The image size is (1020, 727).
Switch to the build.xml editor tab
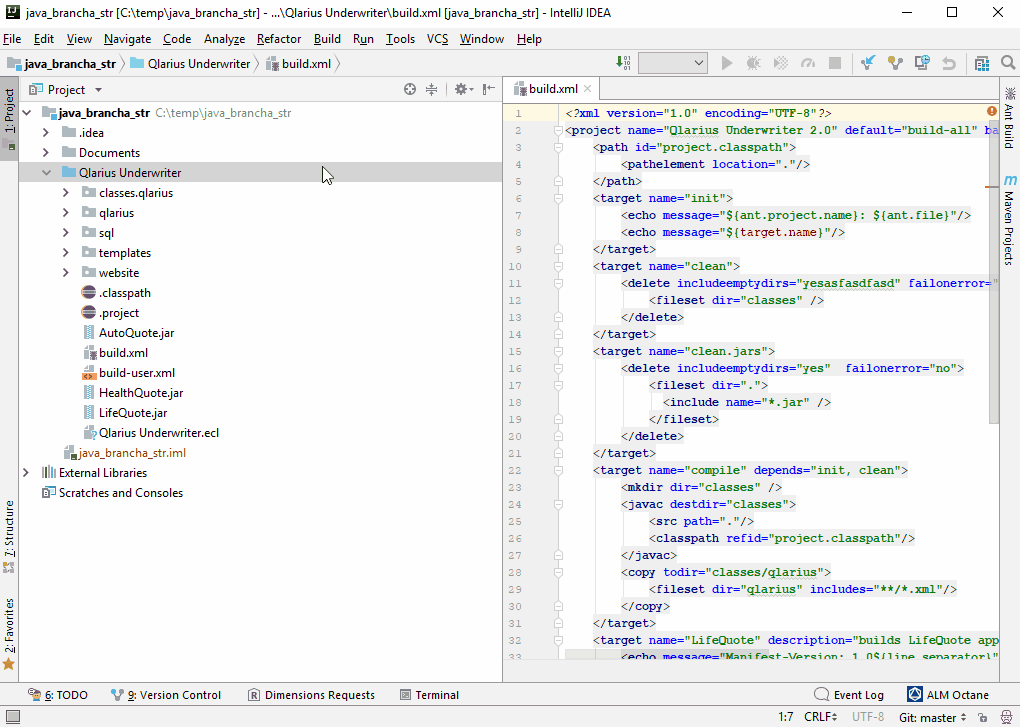pyautogui.click(x=551, y=88)
